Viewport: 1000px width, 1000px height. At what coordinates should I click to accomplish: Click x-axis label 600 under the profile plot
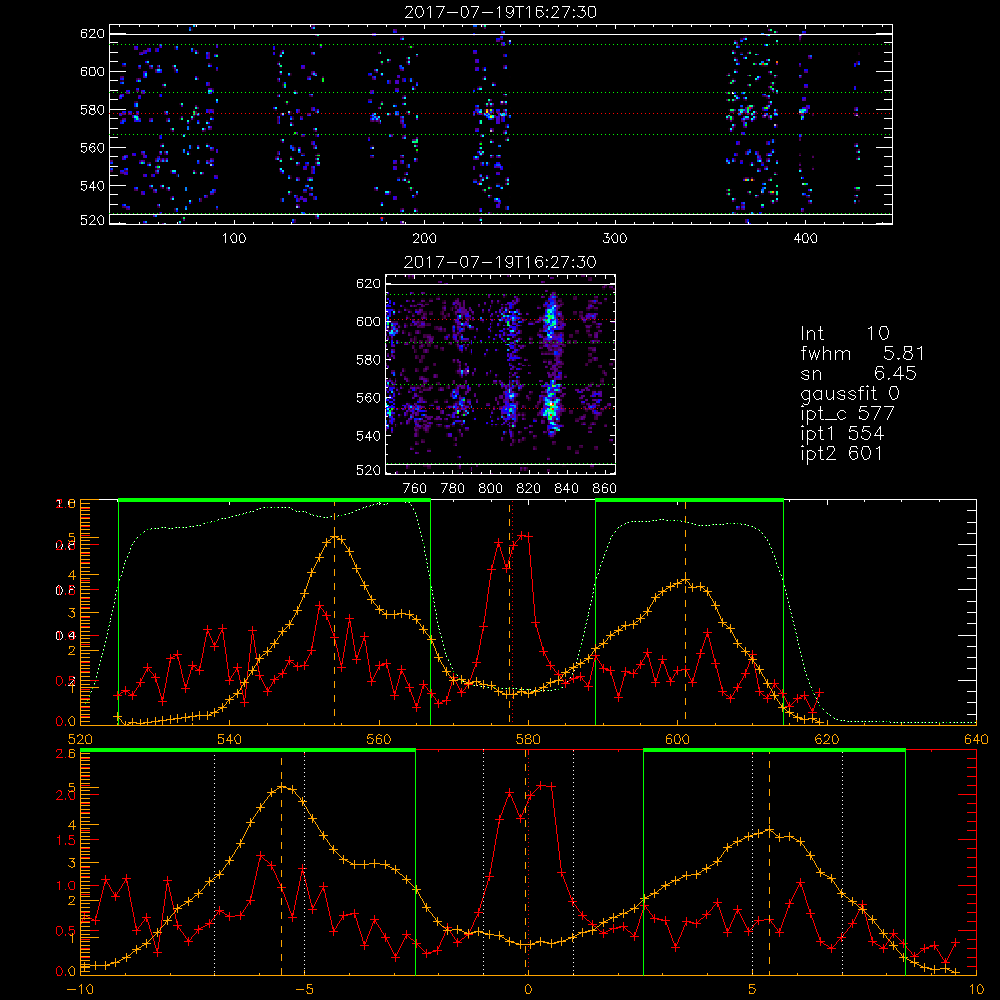[x=677, y=740]
